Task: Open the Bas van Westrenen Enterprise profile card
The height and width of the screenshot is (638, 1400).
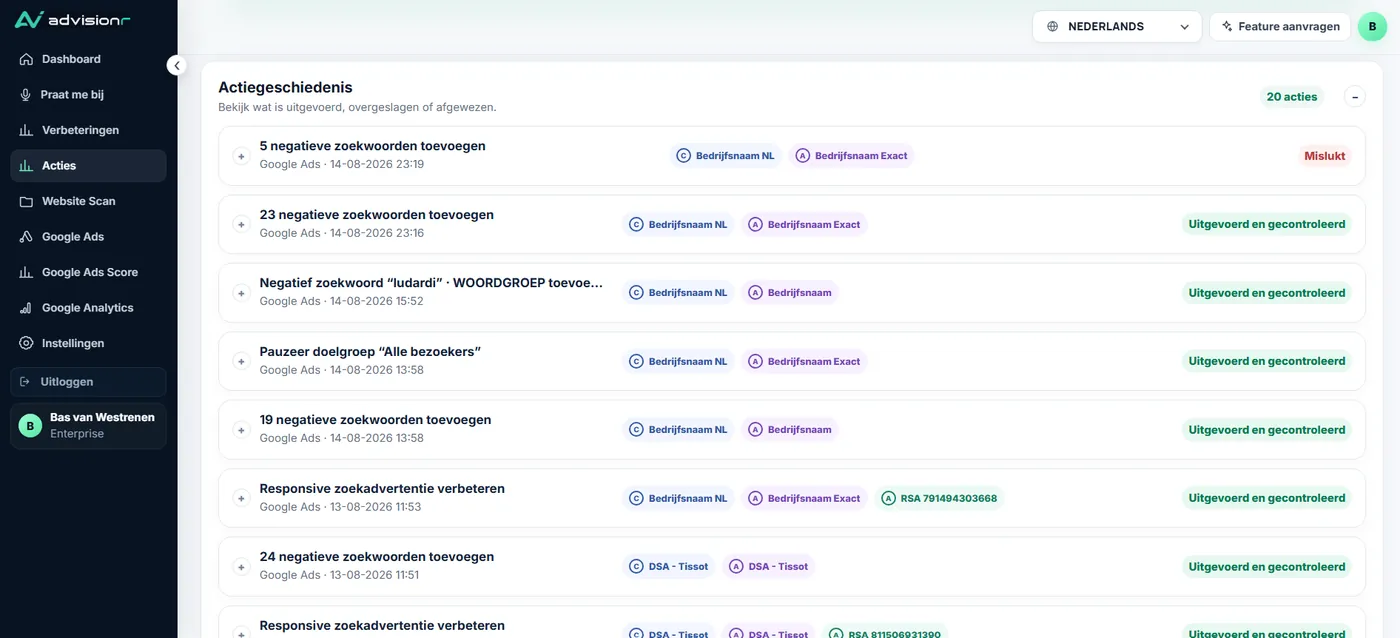Action: (88, 426)
